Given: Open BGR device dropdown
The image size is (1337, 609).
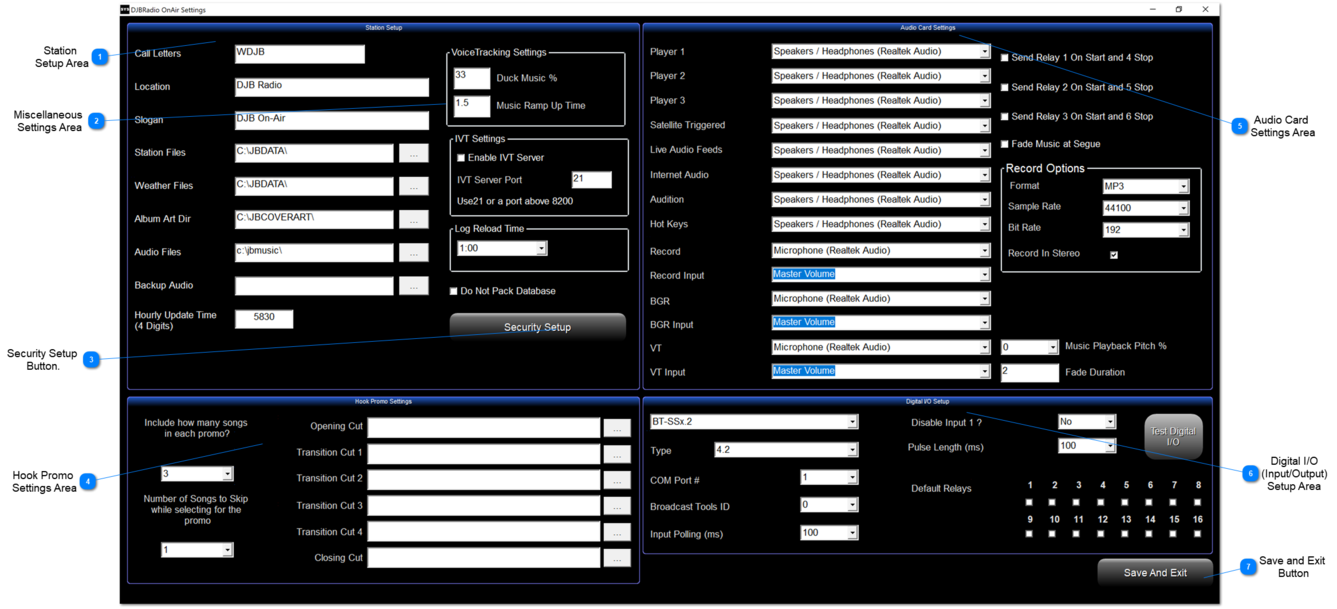Looking at the screenshot, I should (984, 299).
